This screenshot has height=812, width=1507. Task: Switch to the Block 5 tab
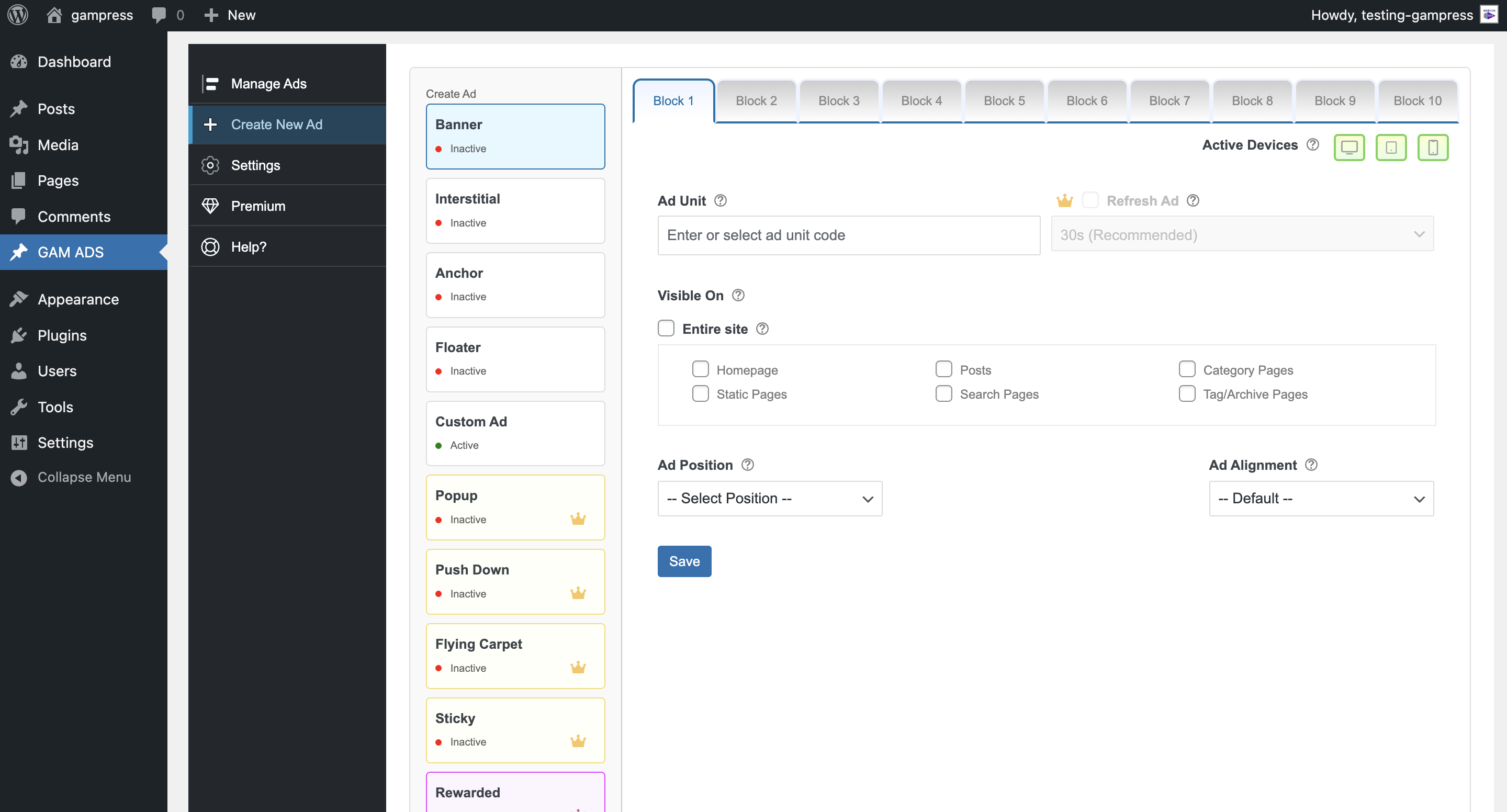click(x=1004, y=100)
